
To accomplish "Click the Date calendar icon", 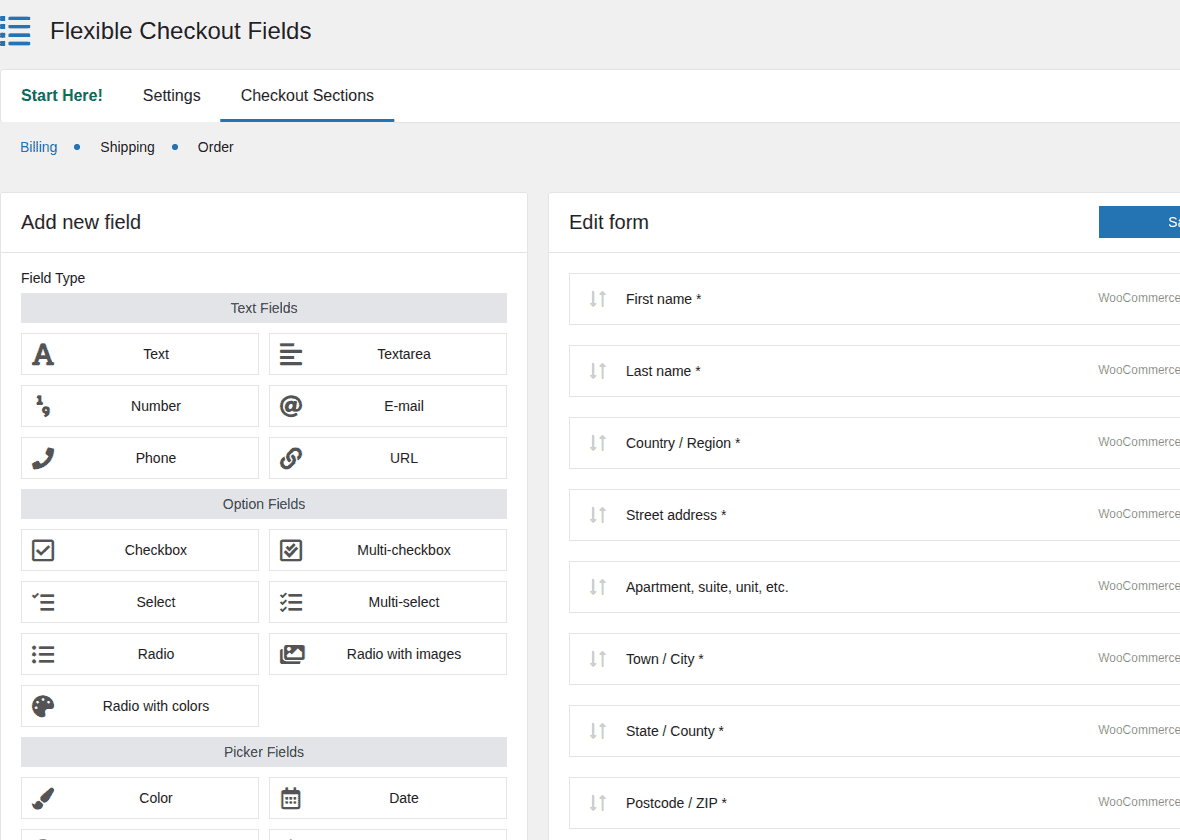I will point(290,798).
